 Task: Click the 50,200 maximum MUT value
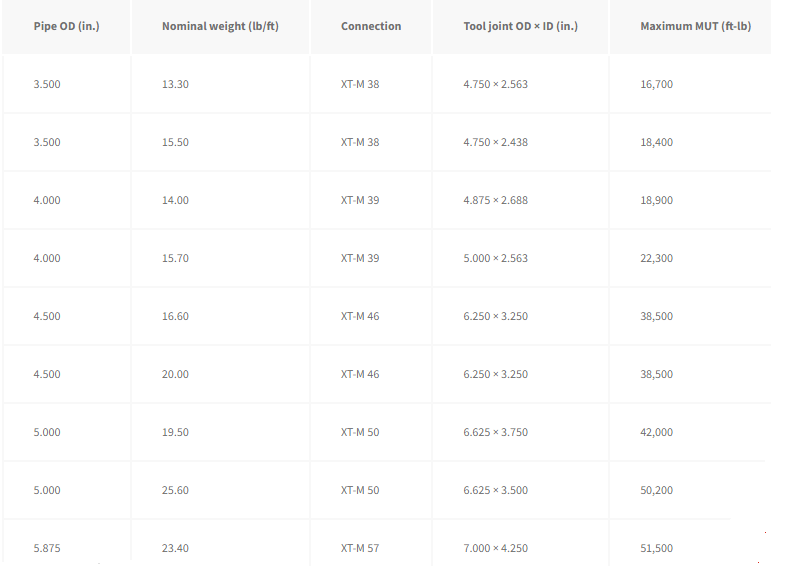[656, 490]
